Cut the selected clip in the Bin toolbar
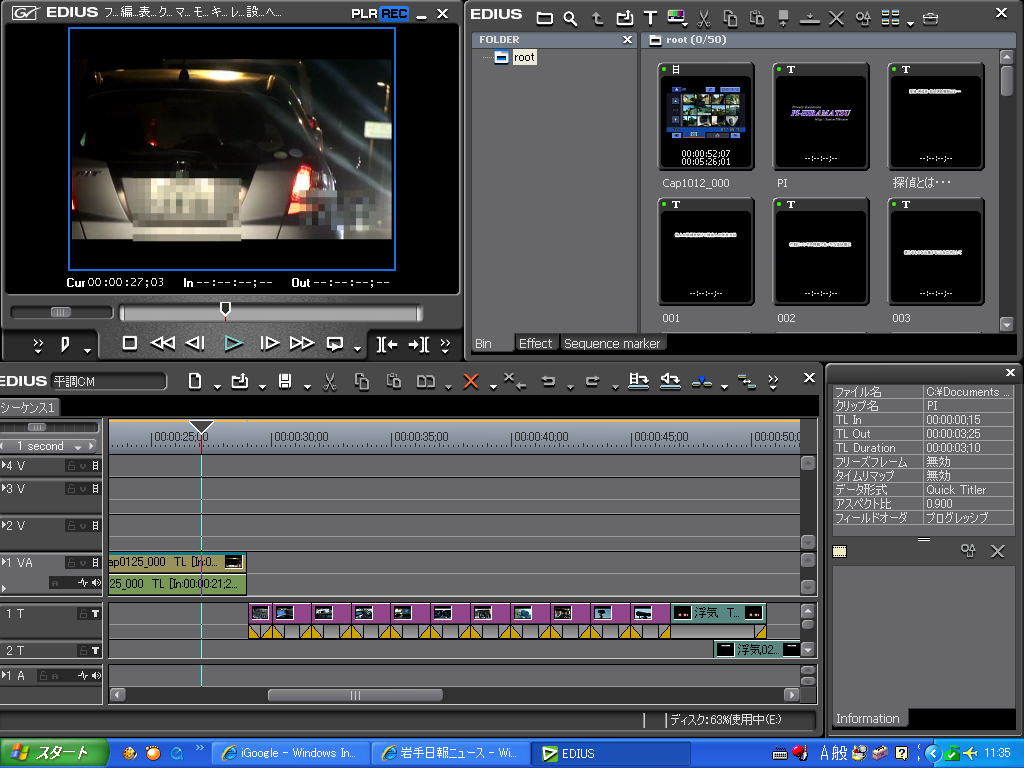1024x768 pixels. (703, 18)
